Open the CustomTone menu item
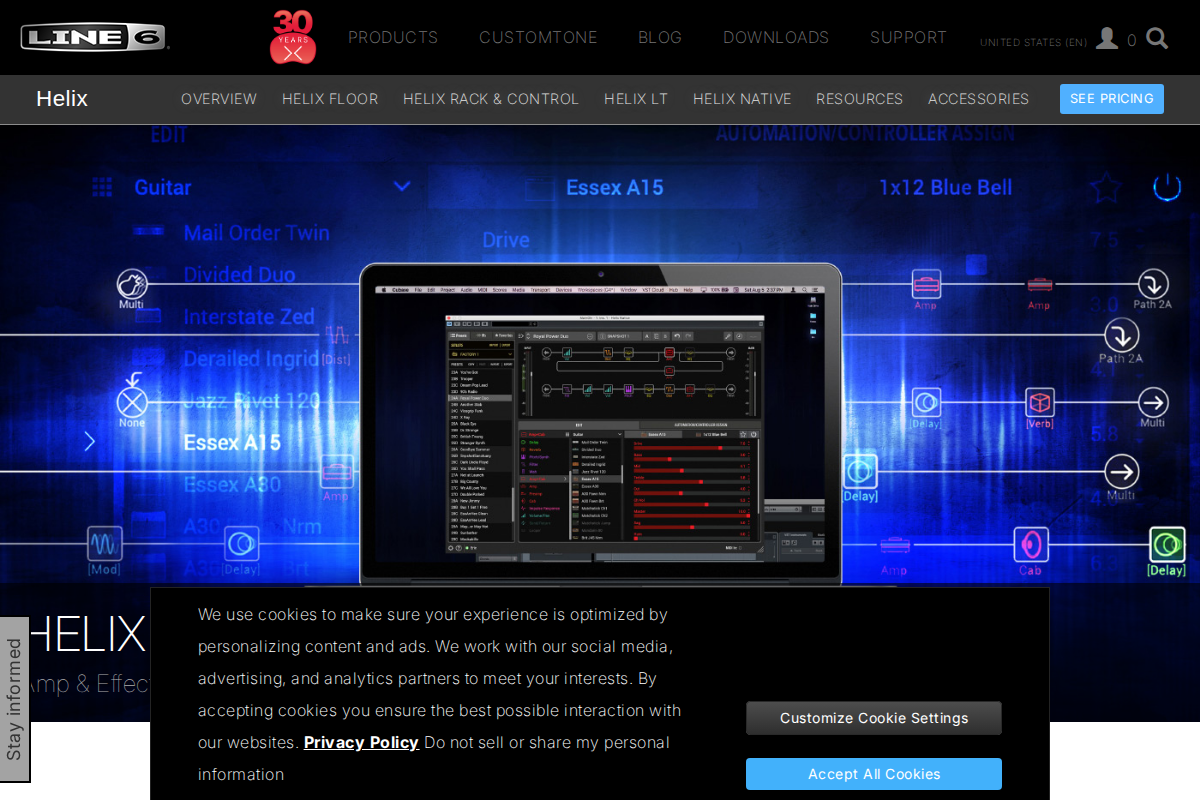This screenshot has height=800, width=1200. point(538,37)
